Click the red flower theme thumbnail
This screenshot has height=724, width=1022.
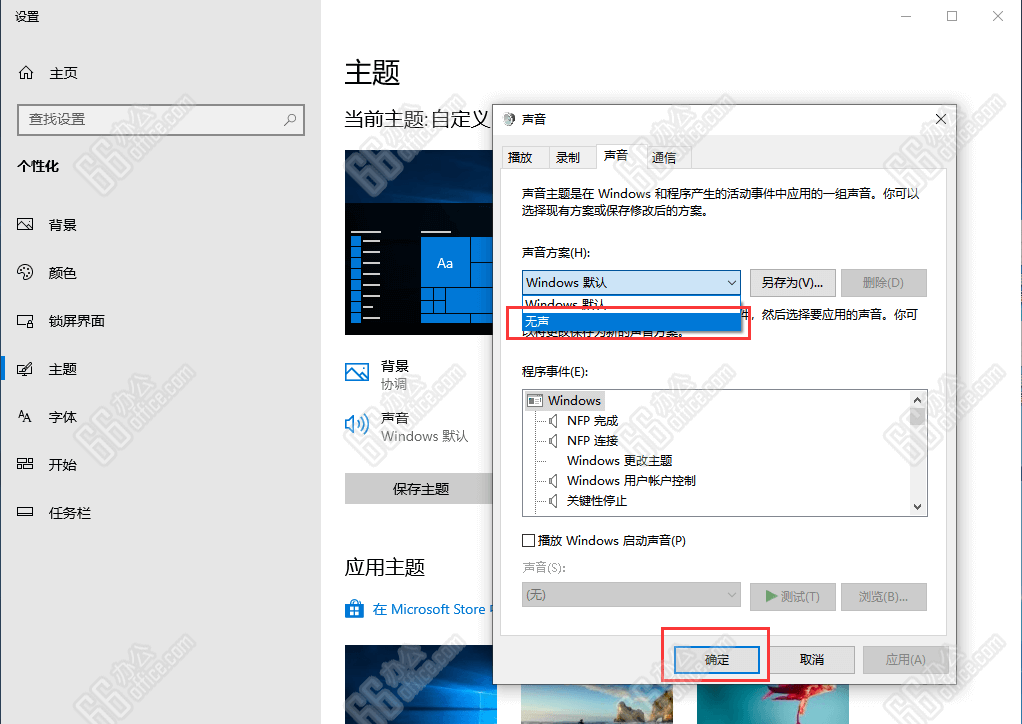pos(772,704)
